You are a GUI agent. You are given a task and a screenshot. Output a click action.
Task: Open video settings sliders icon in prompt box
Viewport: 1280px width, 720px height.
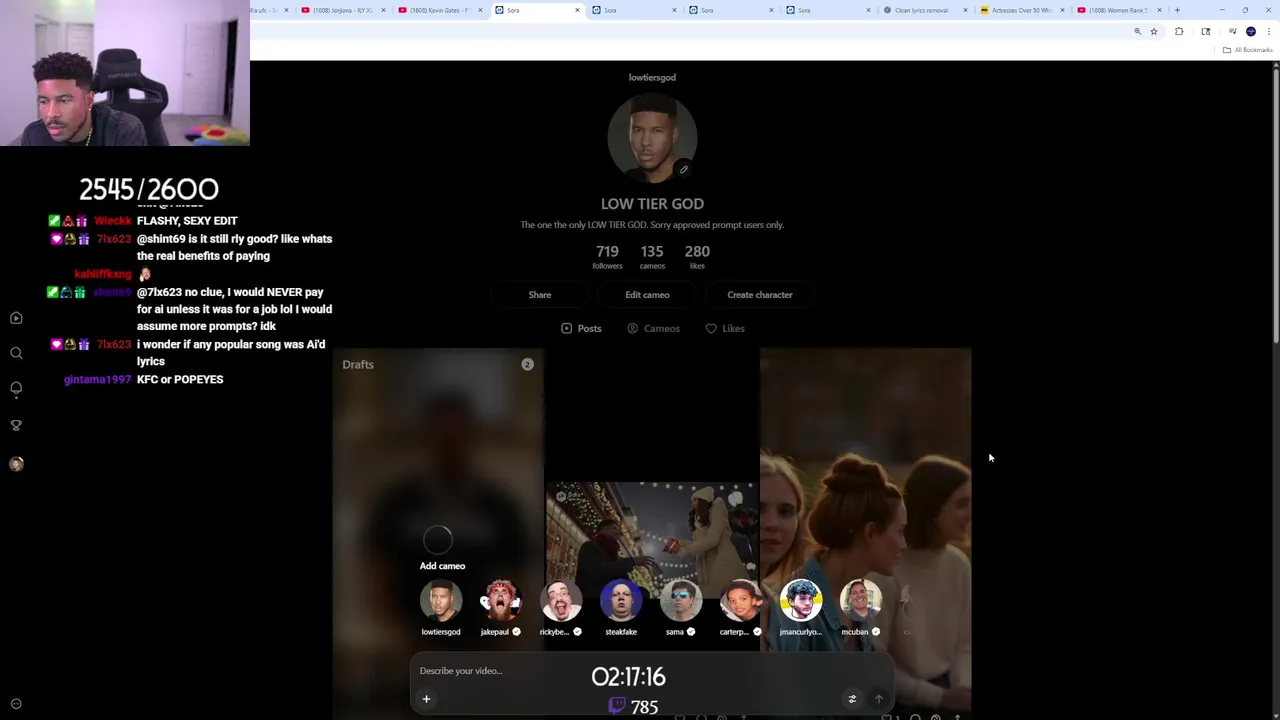[x=852, y=699]
